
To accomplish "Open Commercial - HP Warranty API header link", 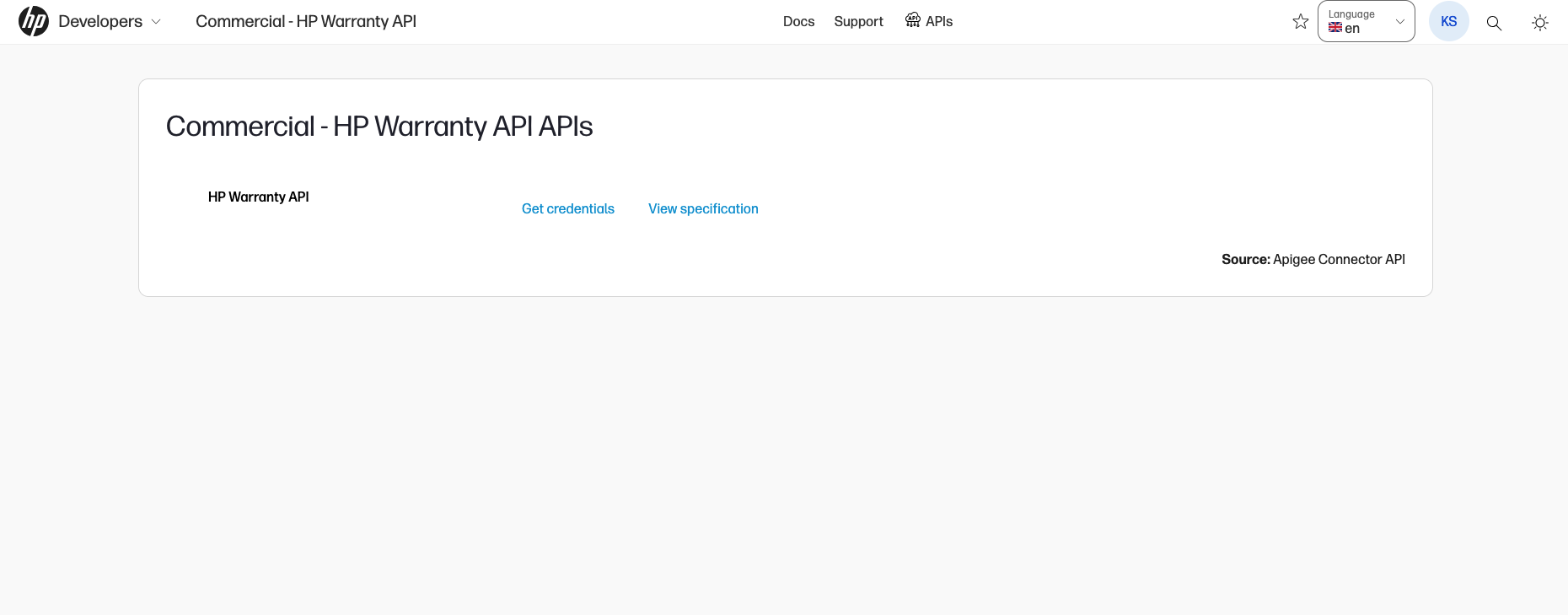I will 306,22.
